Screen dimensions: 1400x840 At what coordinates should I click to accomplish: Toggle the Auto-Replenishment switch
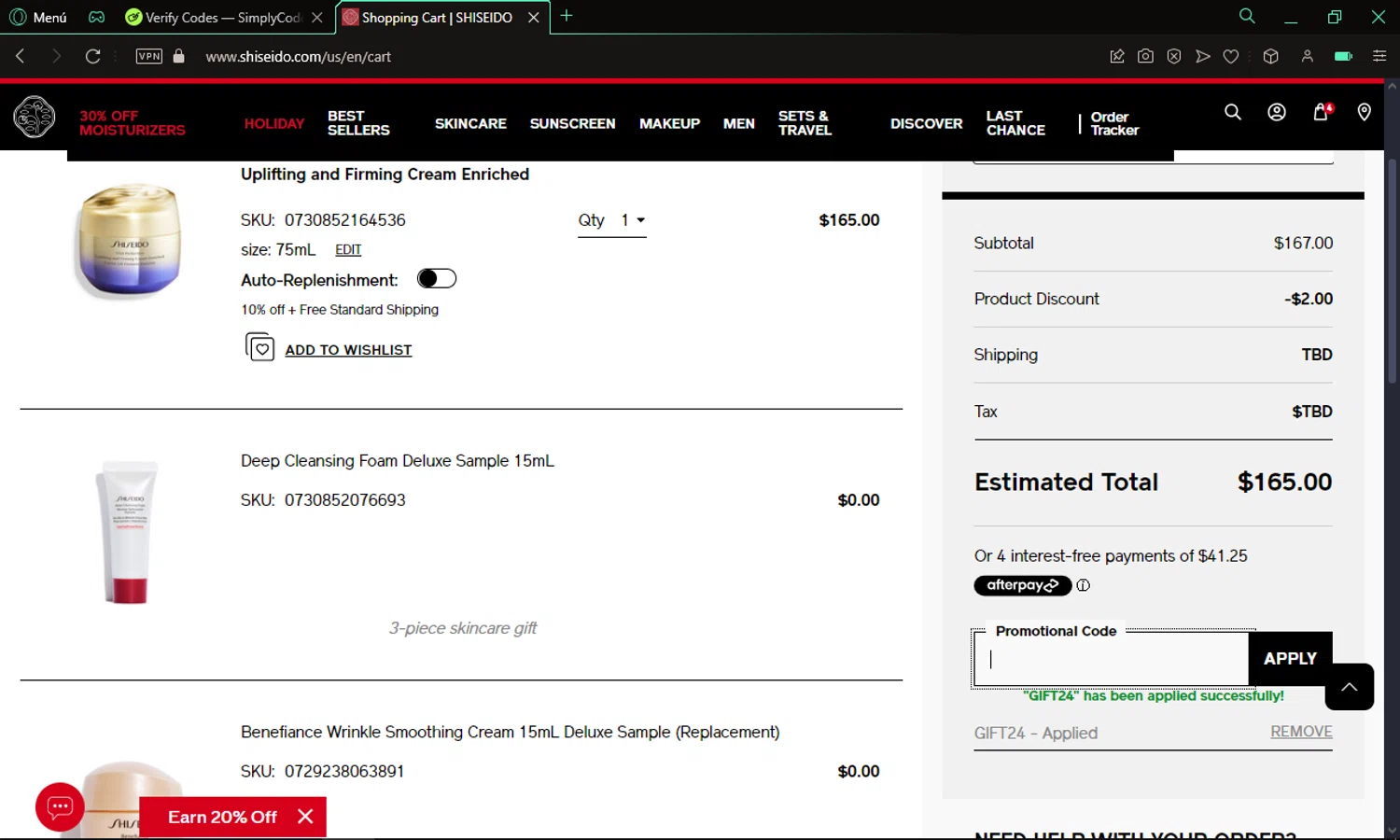coord(437,278)
